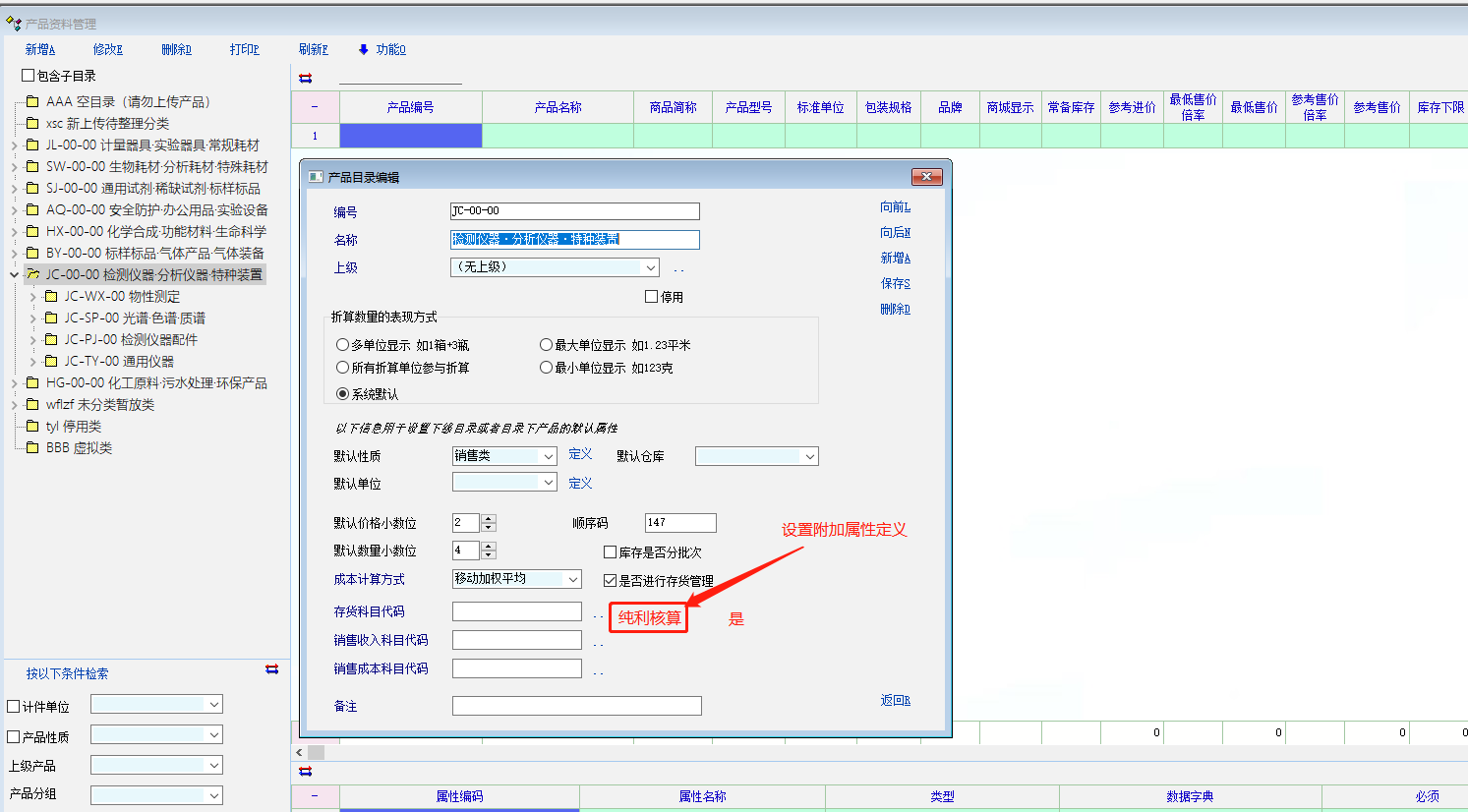Enable the 停用 checkbox

(x=651, y=296)
